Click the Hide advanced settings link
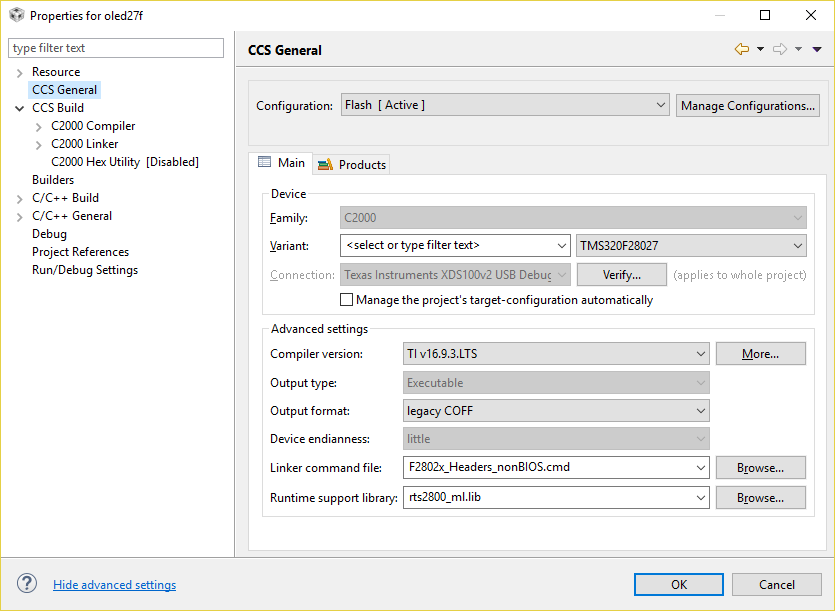Viewport: 835px width, 611px height. pyautogui.click(x=114, y=585)
